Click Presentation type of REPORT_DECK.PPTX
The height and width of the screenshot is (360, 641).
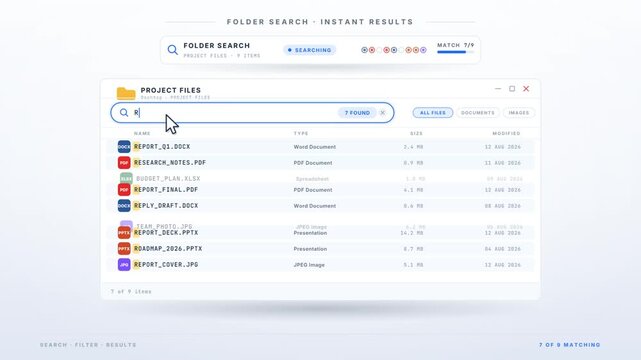(310, 233)
